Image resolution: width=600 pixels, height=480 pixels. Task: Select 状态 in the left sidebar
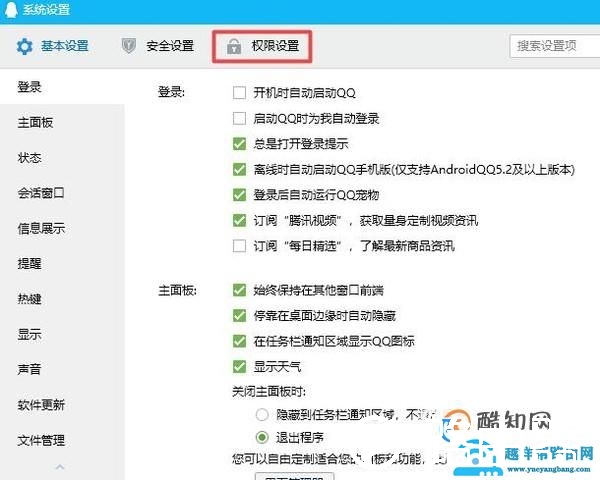tap(29, 158)
